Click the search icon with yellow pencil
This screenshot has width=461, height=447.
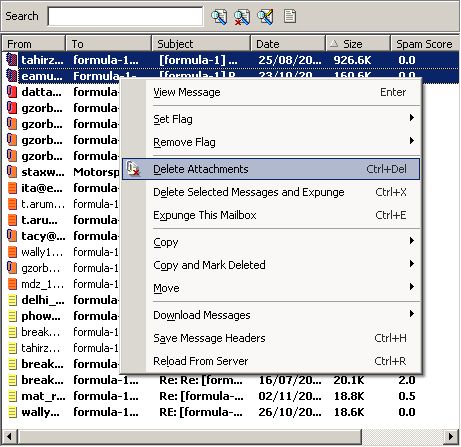(x=265, y=17)
